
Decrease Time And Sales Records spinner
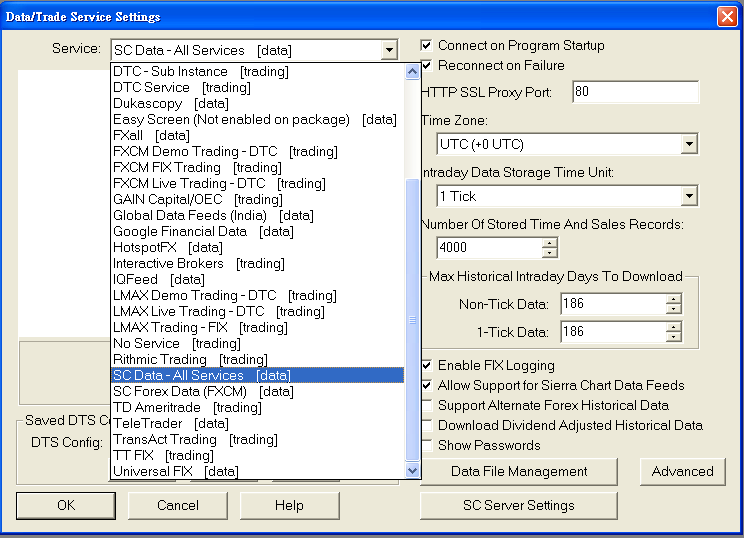coord(549,253)
